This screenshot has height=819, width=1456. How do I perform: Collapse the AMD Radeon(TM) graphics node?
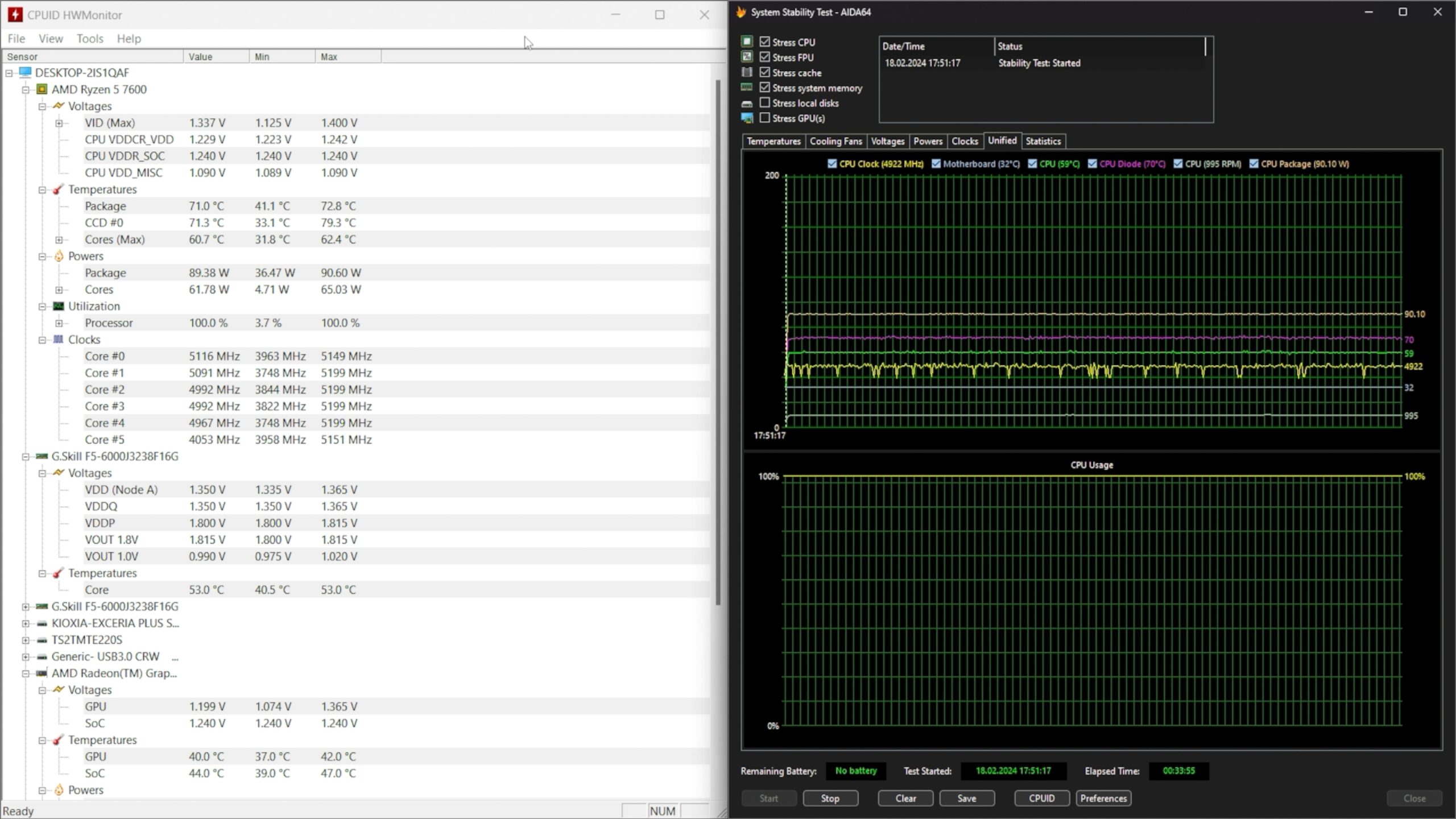pos(26,674)
